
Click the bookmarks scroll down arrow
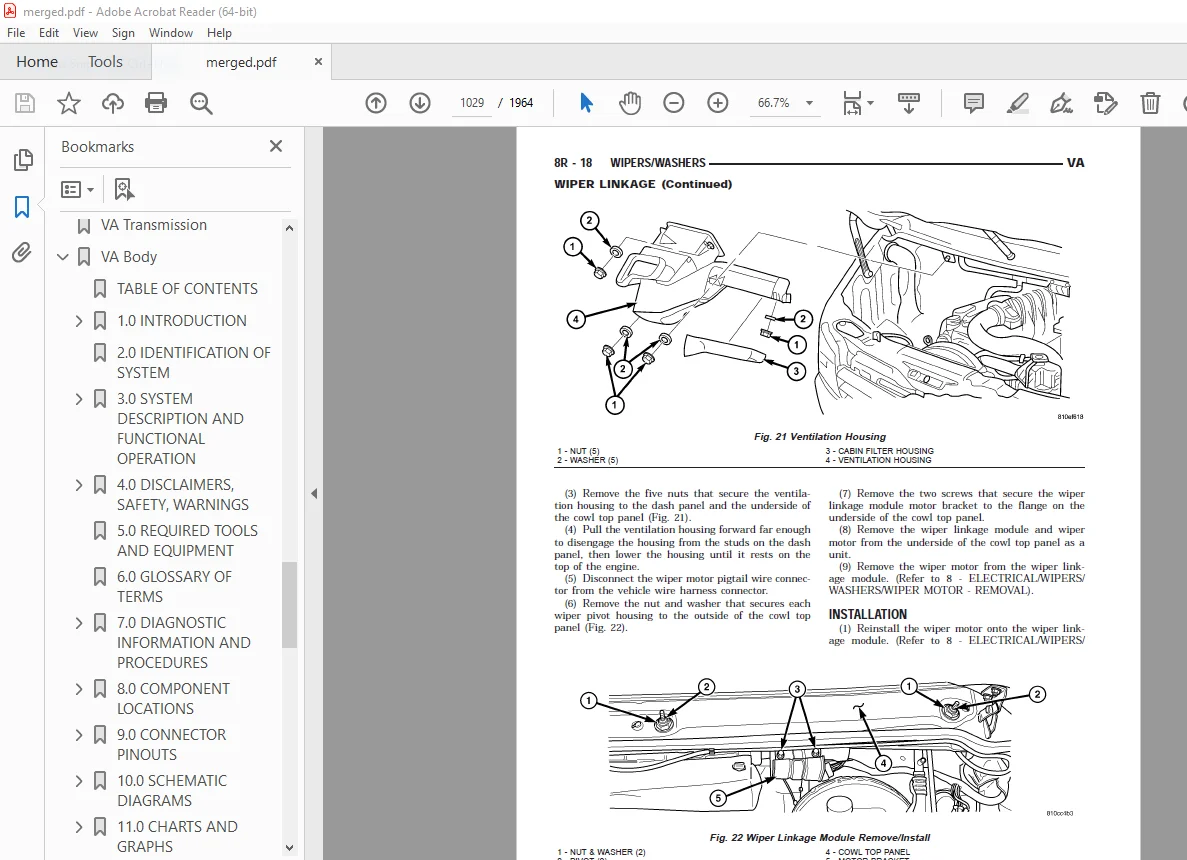coord(289,848)
